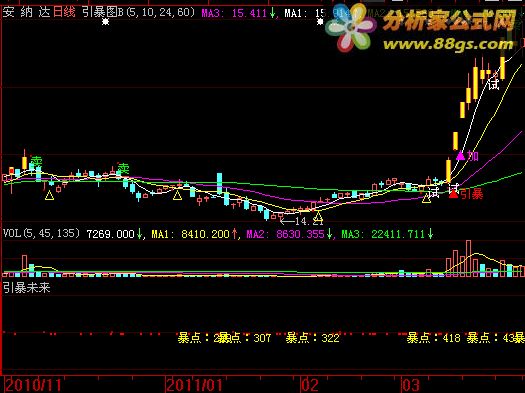Click the yellow triangle under the 14.21 low
The height and width of the screenshot is (393, 525).
click(x=318, y=217)
